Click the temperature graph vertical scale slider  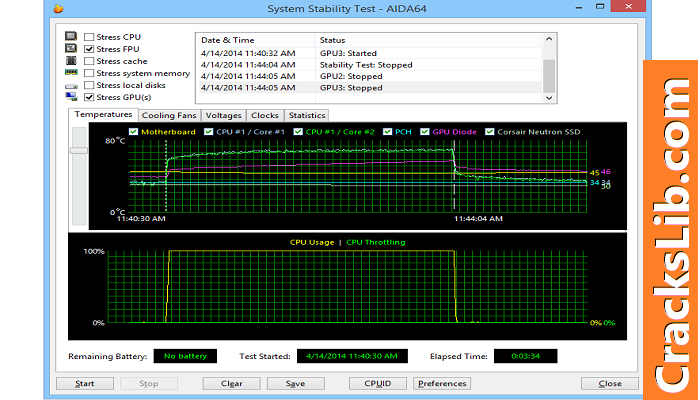pos(79,150)
